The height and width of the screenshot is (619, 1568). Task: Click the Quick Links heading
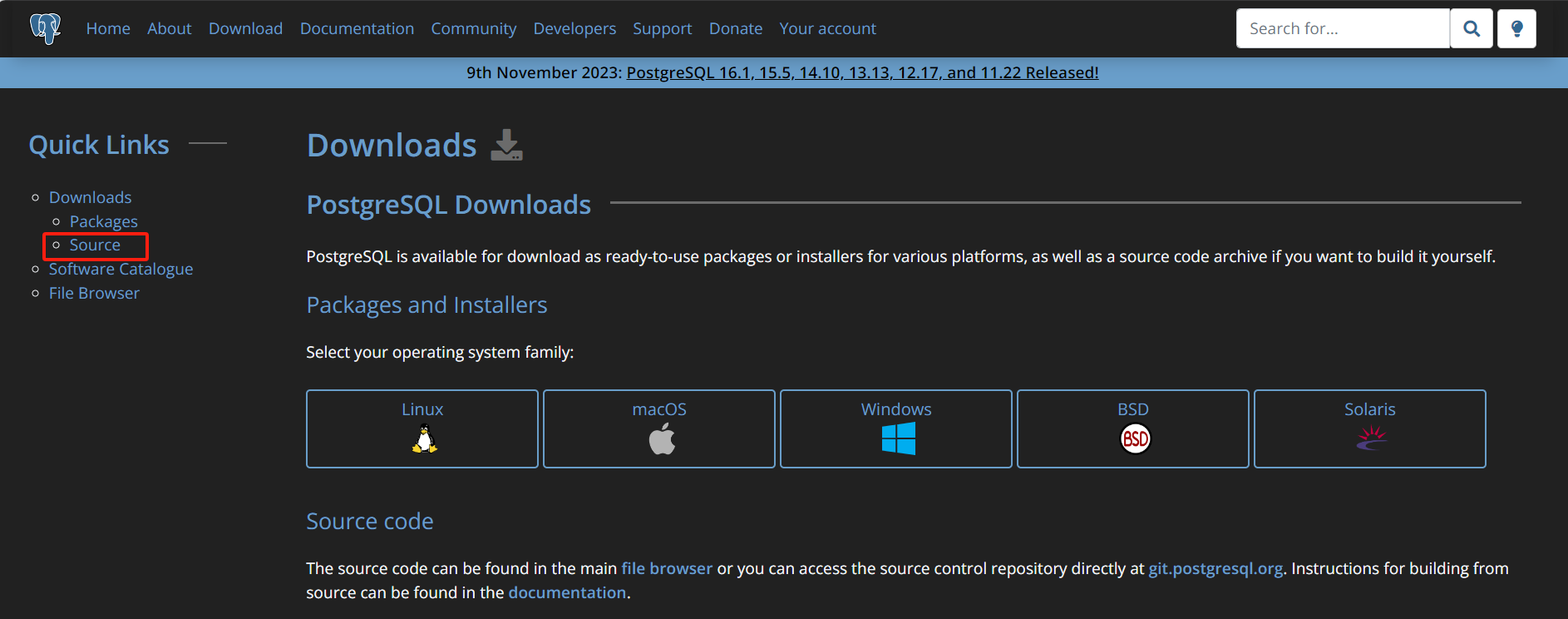(99, 145)
